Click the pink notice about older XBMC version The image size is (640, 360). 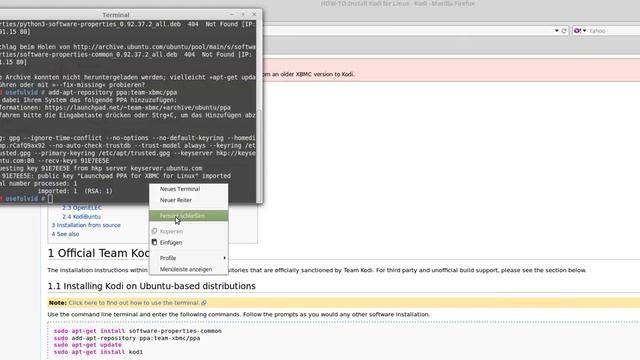[451, 70]
